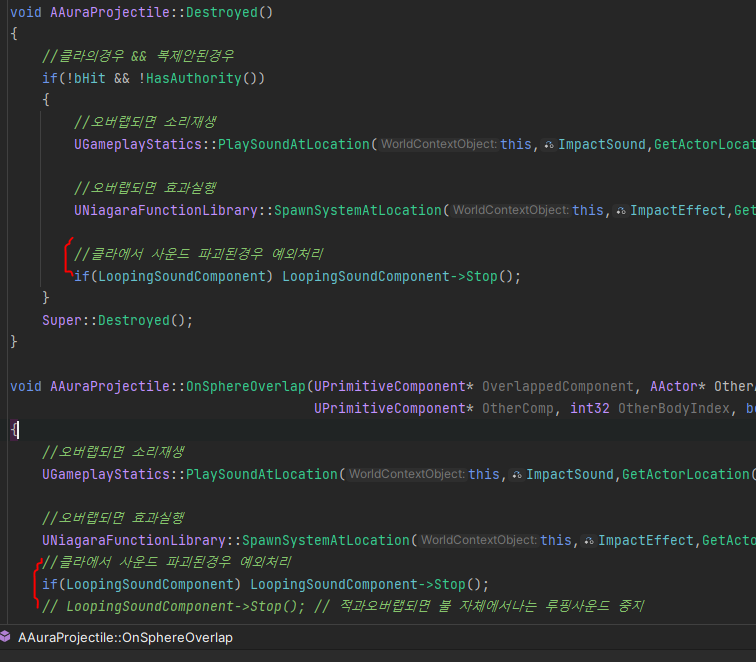Image resolution: width=756 pixels, height=662 pixels.
Task: Click the comment '//클라의경우 && 복제안된경우'
Action: pyautogui.click(x=138, y=56)
